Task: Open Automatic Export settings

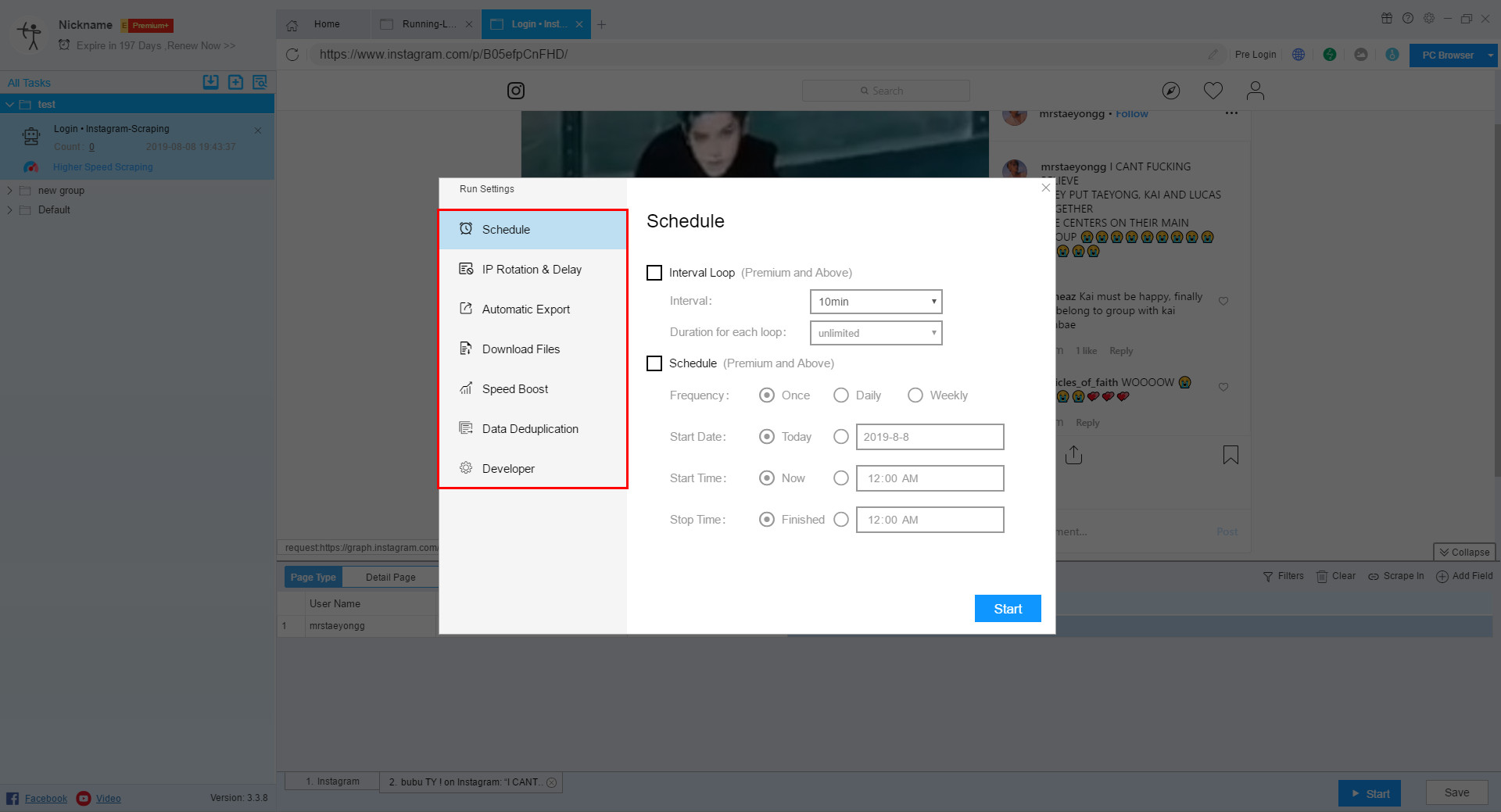Action: click(x=533, y=309)
